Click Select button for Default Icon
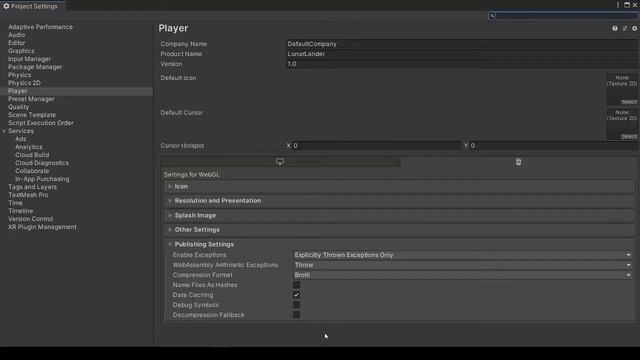The image size is (640, 360). pyautogui.click(x=629, y=102)
